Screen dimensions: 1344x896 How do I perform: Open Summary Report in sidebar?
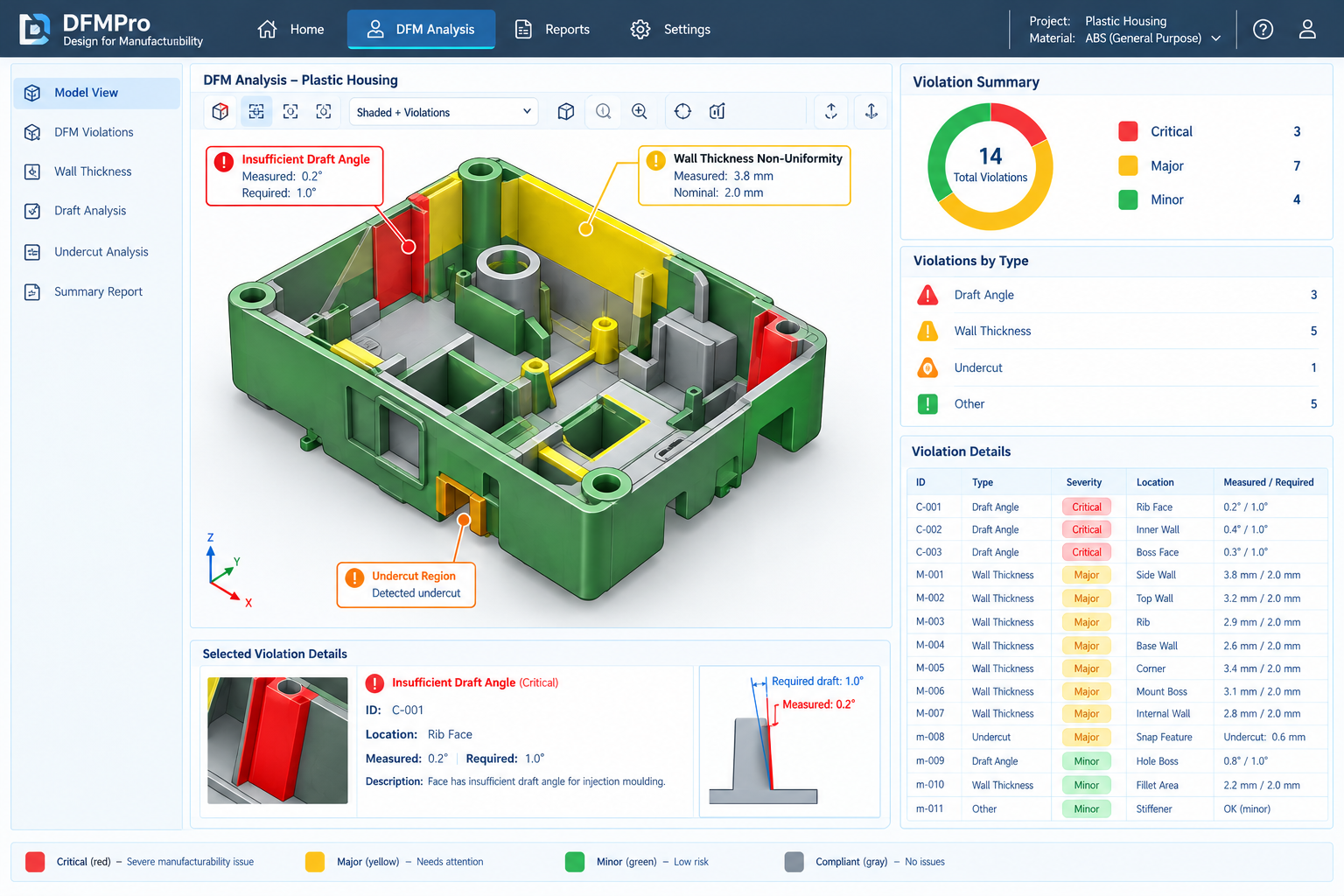[x=96, y=292]
